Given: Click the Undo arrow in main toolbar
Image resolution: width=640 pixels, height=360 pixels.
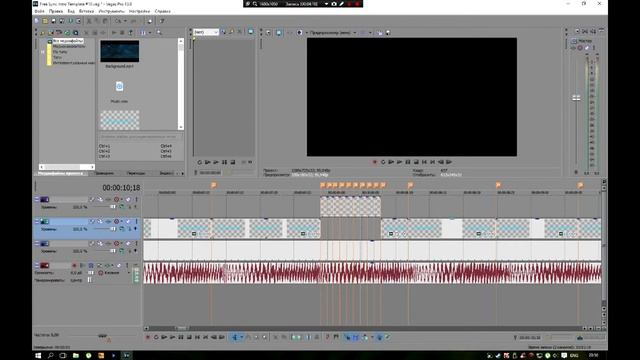Looking at the screenshot, I should 118,21.
